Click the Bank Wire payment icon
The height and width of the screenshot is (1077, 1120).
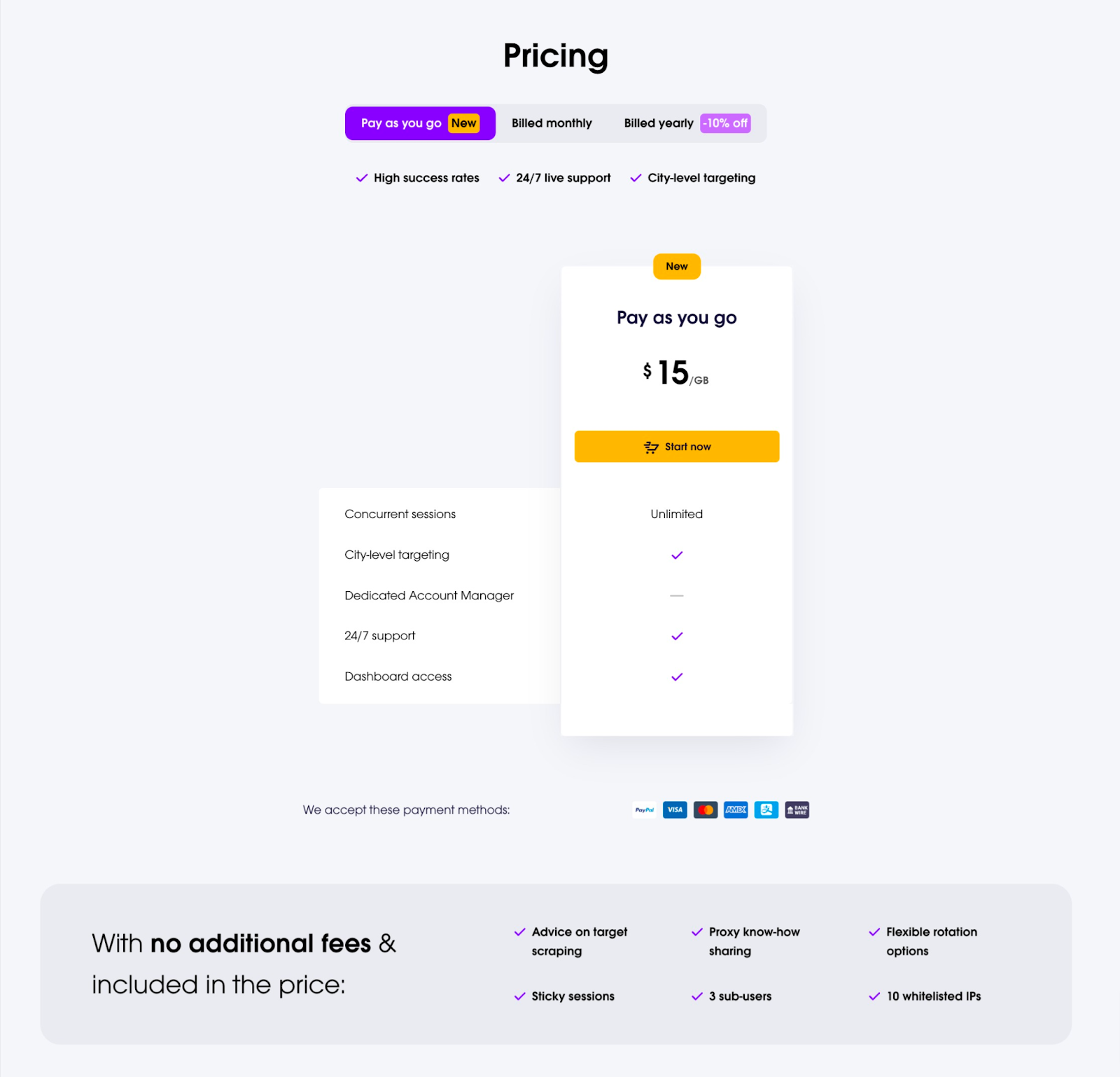click(x=797, y=810)
